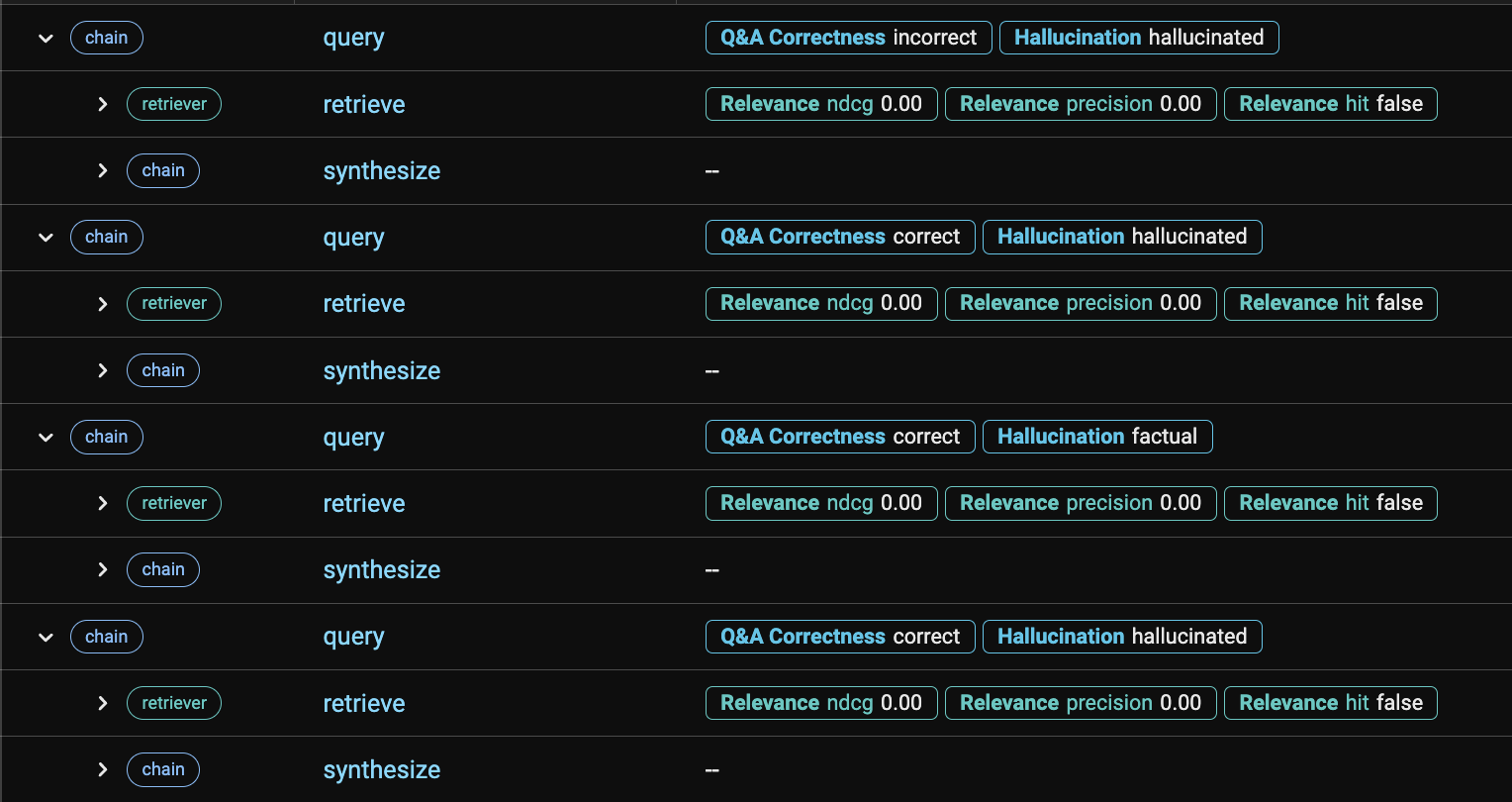Screen dimensions: 1512x802
Task: Click the last synthesize chain badge
Action: [x=163, y=769]
